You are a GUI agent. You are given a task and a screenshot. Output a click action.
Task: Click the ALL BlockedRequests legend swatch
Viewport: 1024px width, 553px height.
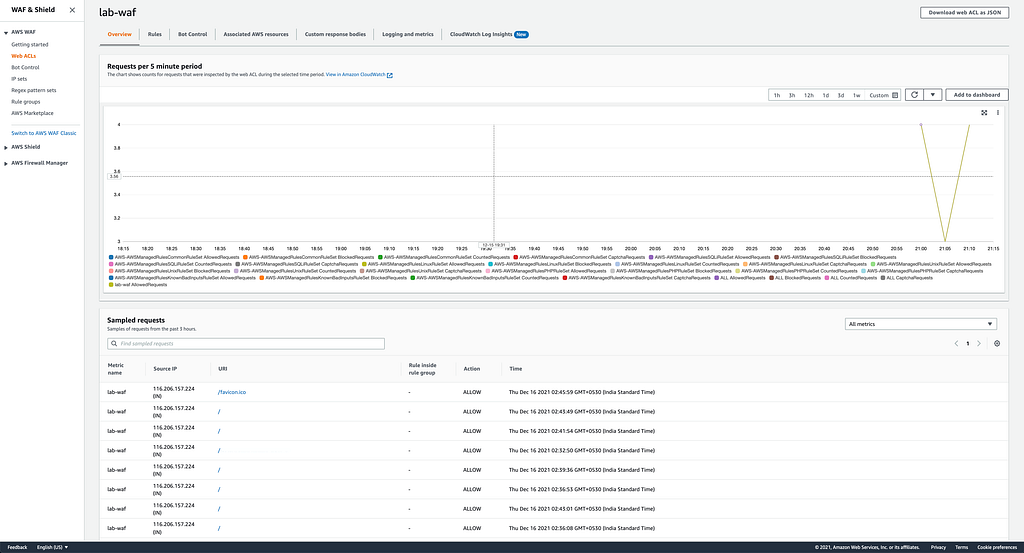pos(771,278)
